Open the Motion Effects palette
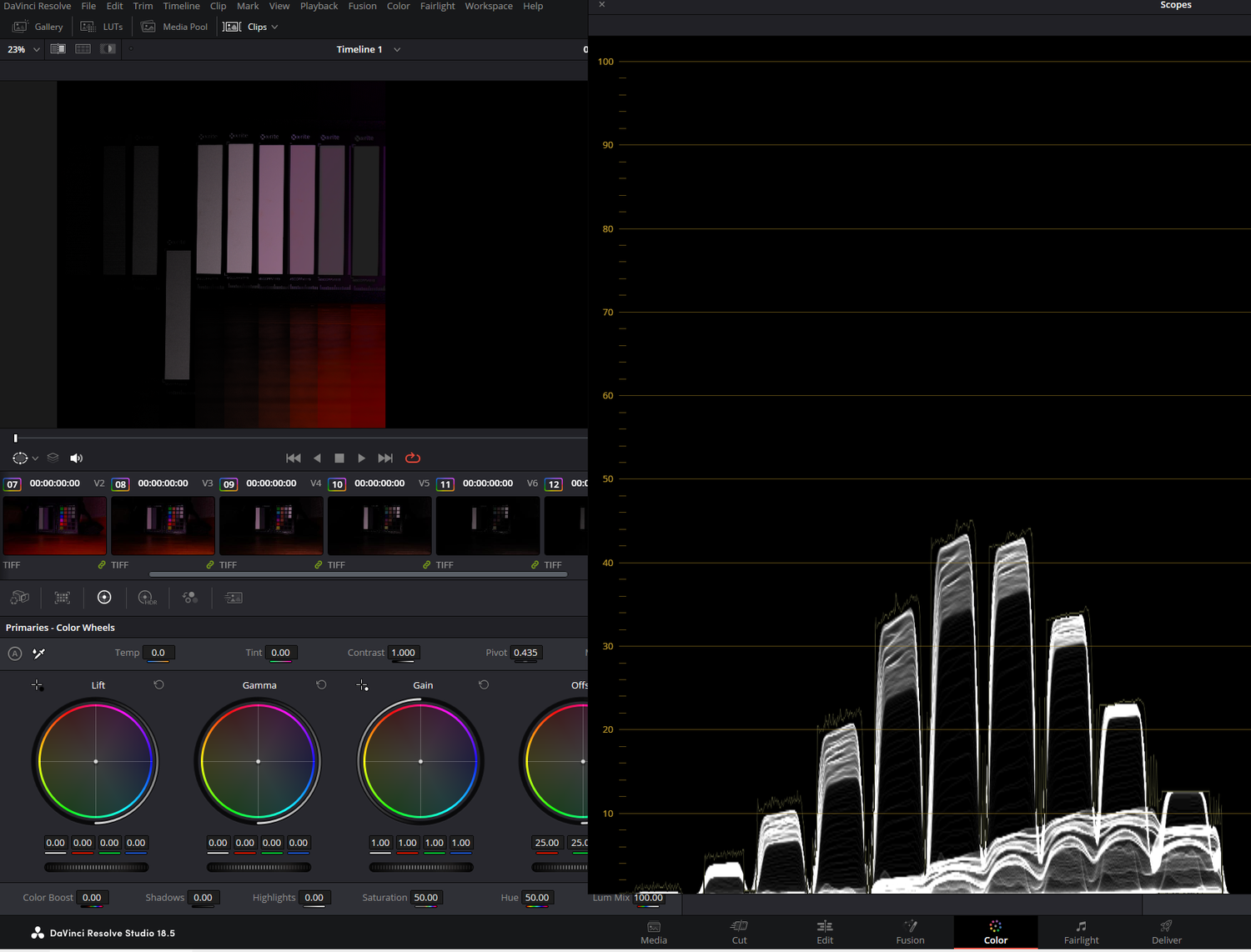1251x952 pixels. [233, 598]
